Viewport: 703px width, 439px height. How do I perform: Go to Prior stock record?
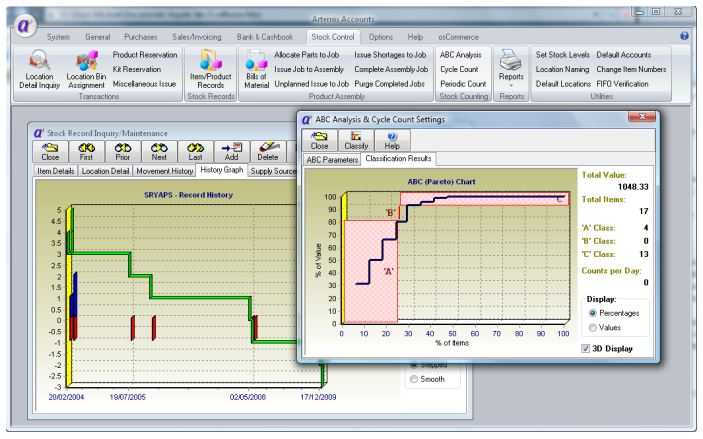coord(122,152)
